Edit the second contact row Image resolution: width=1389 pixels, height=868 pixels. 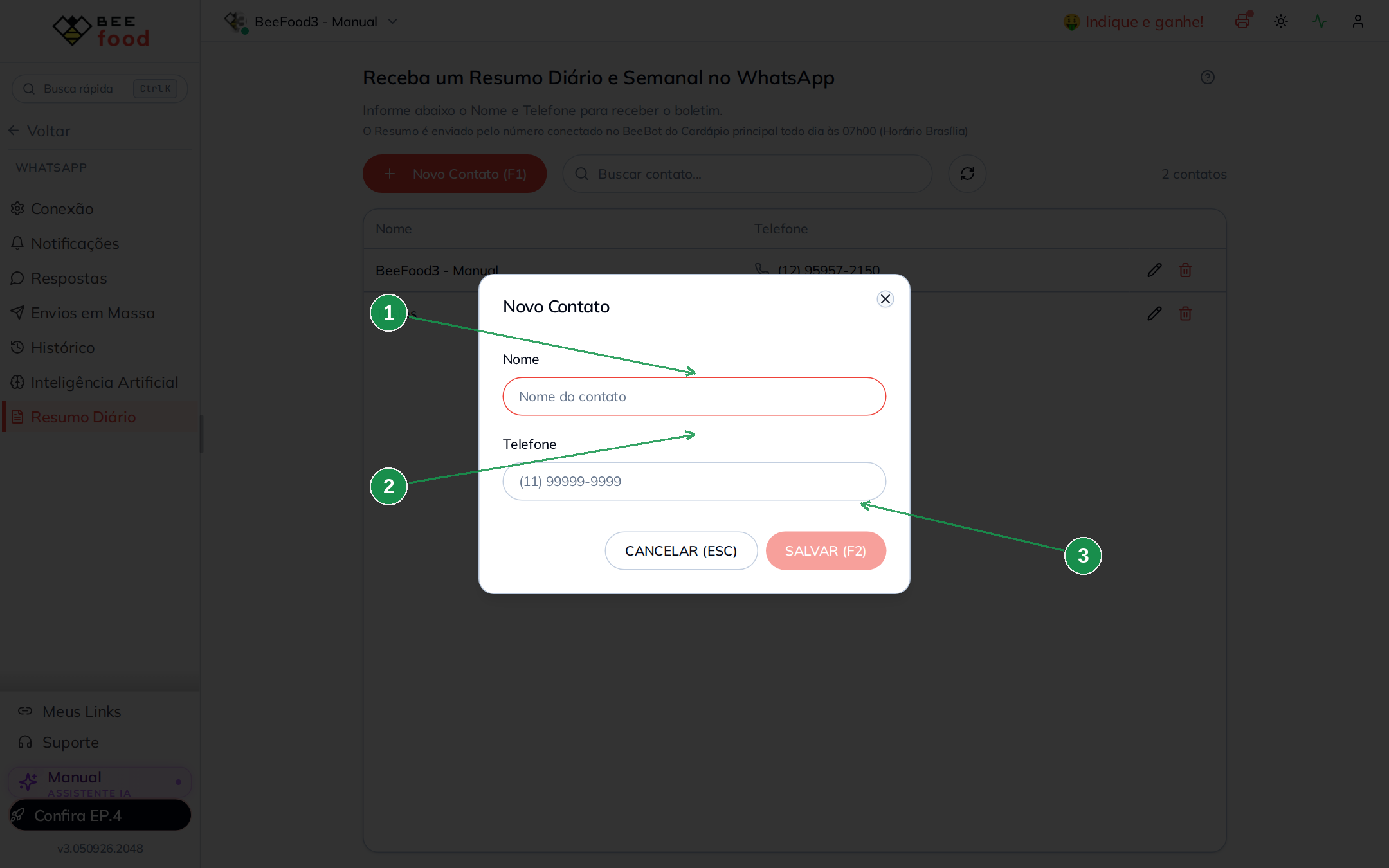tap(1154, 314)
